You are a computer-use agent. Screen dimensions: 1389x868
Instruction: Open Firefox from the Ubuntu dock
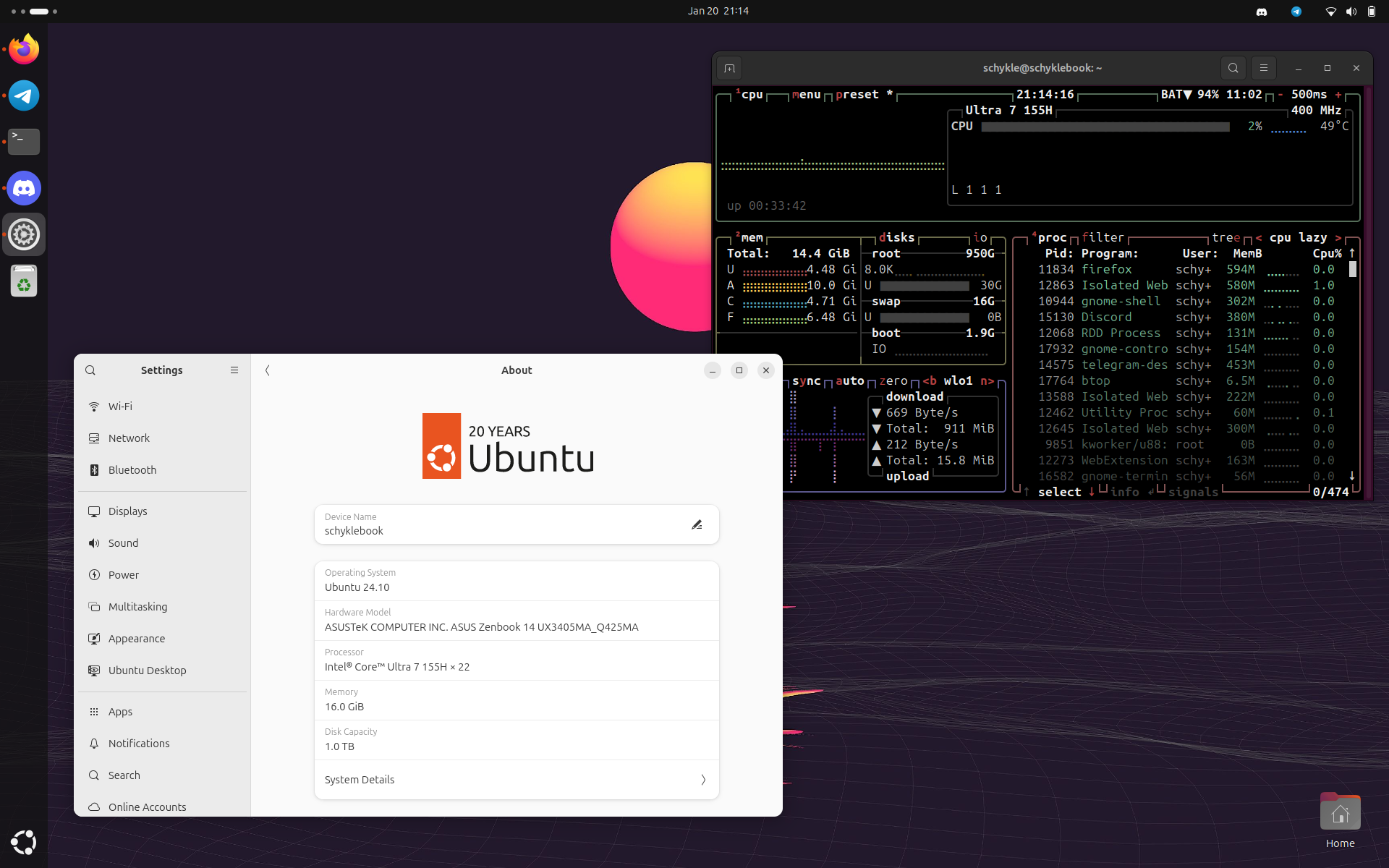click(24, 49)
